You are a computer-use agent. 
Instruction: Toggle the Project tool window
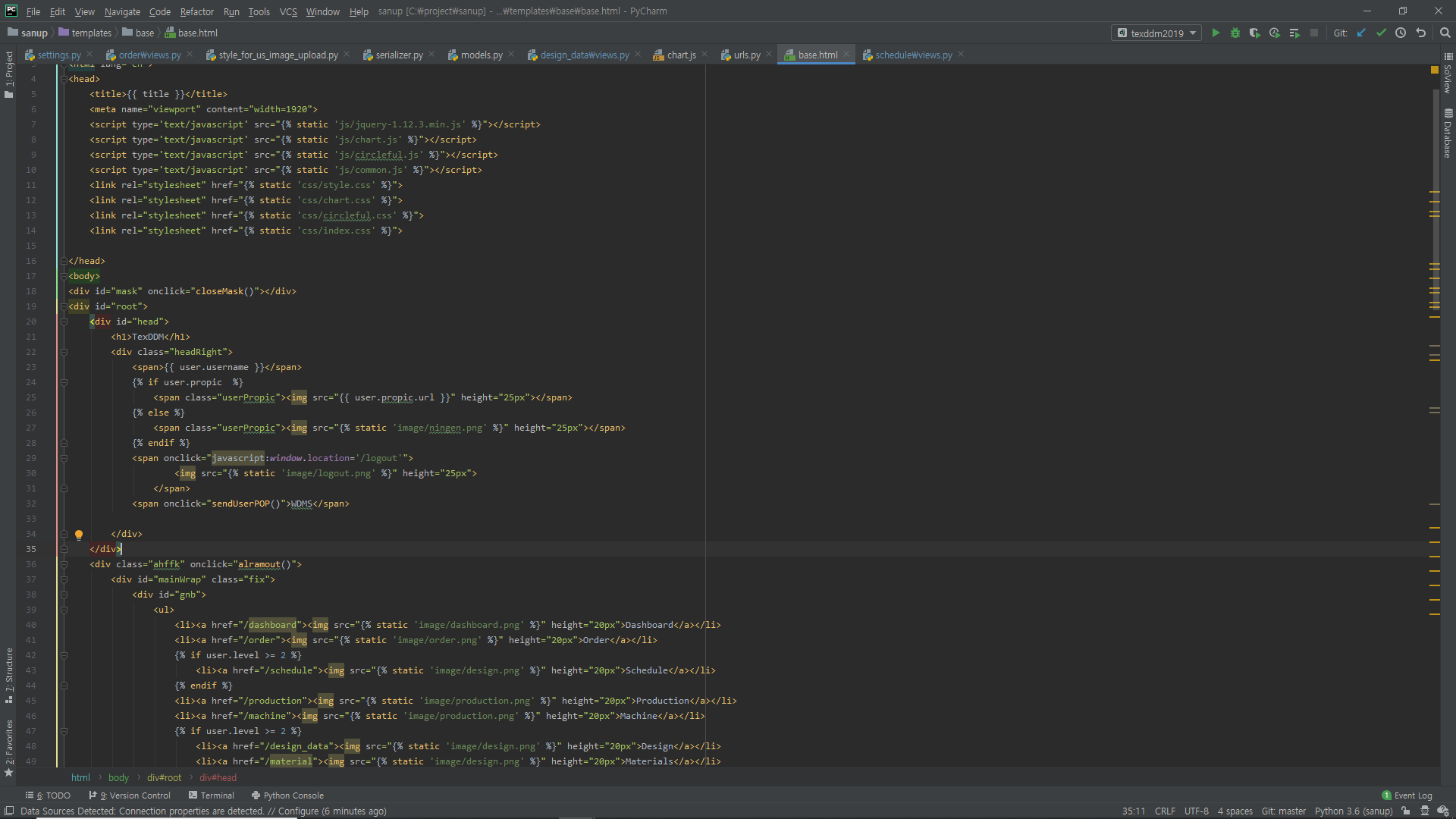[9, 74]
